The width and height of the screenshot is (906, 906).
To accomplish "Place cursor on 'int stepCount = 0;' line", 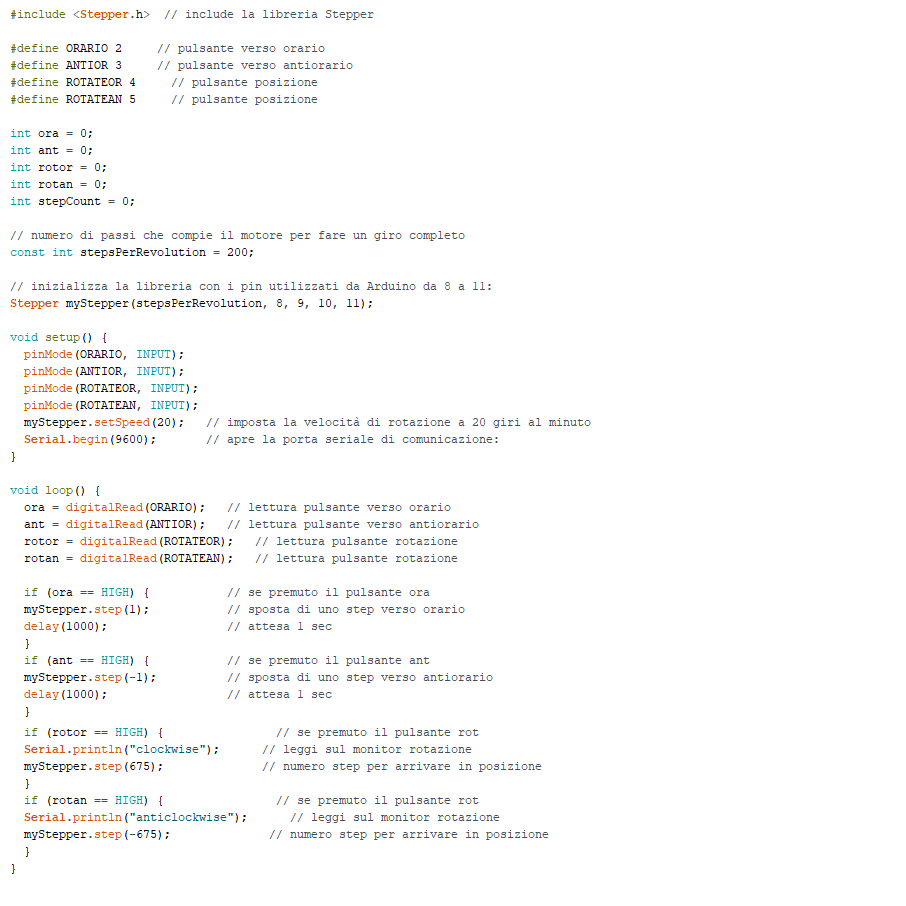I will pos(72,201).
